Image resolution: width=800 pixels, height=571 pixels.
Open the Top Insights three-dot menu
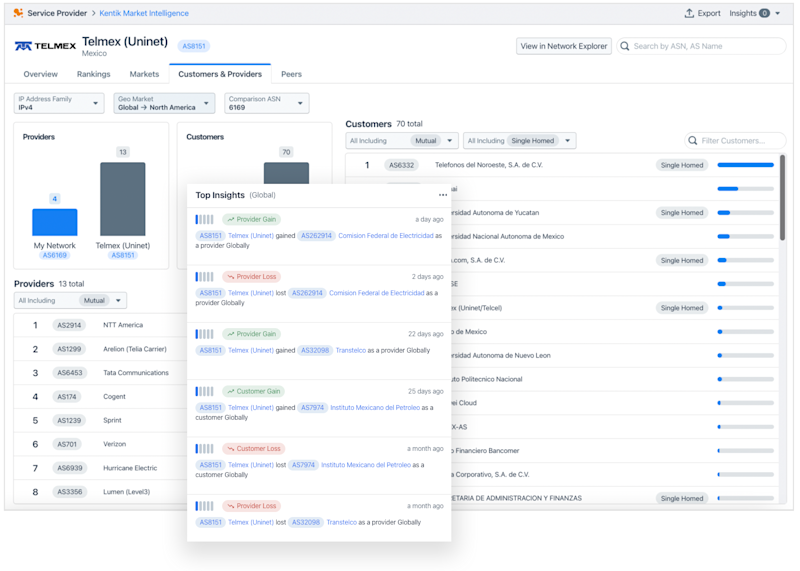(x=442, y=195)
